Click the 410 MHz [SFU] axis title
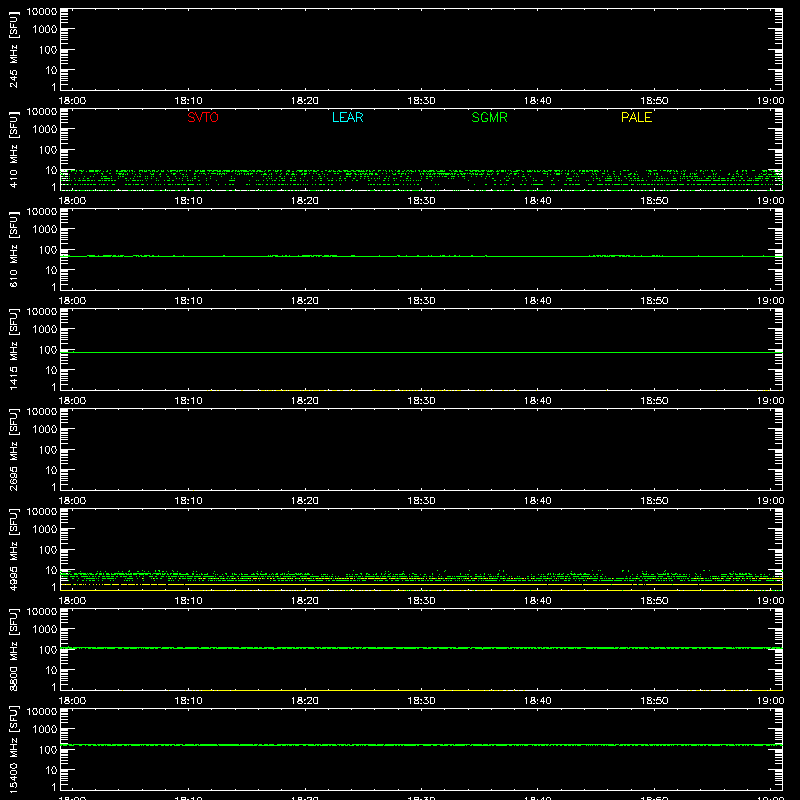 click(x=14, y=149)
